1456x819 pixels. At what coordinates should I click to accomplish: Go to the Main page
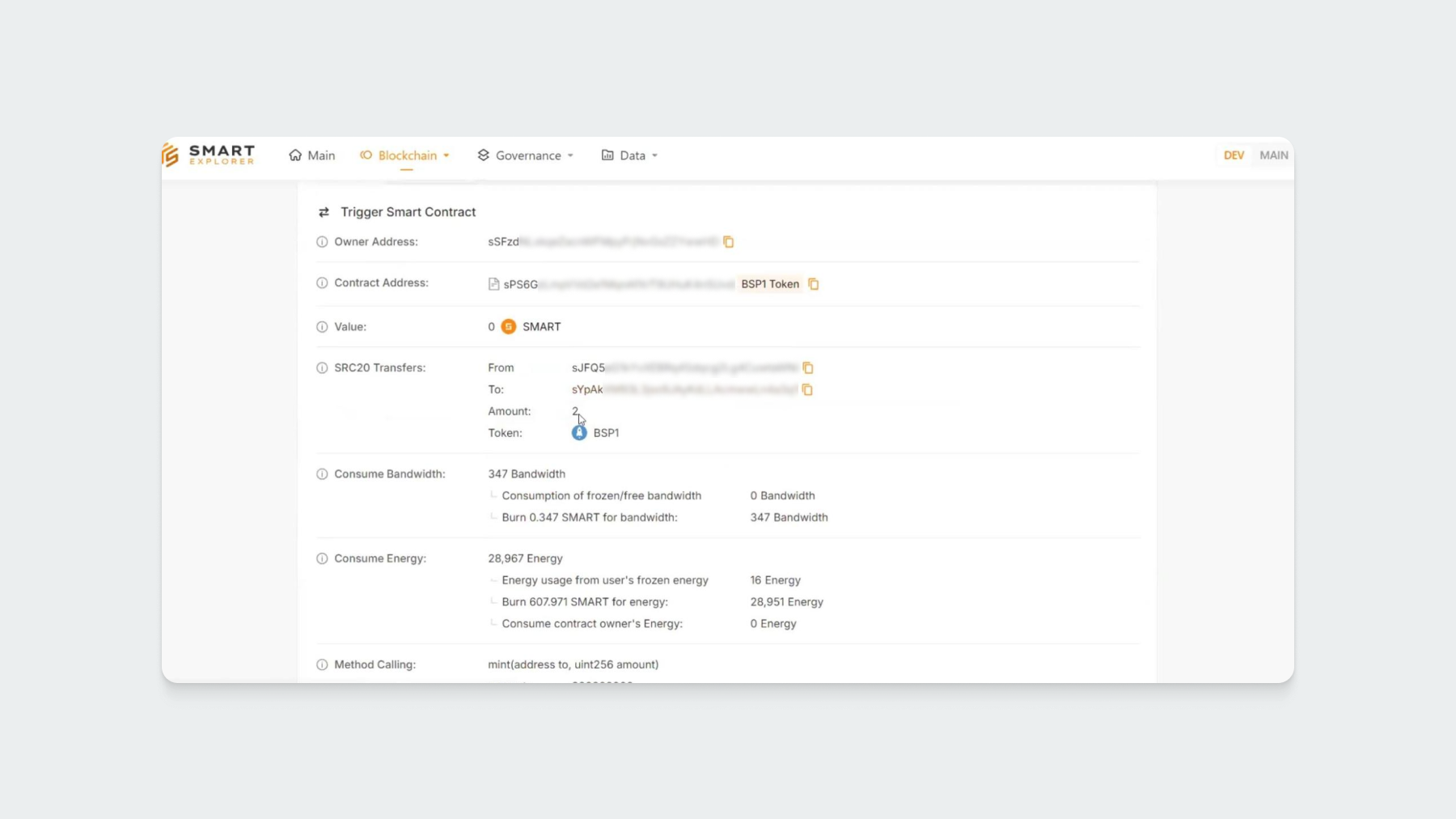[x=312, y=155]
